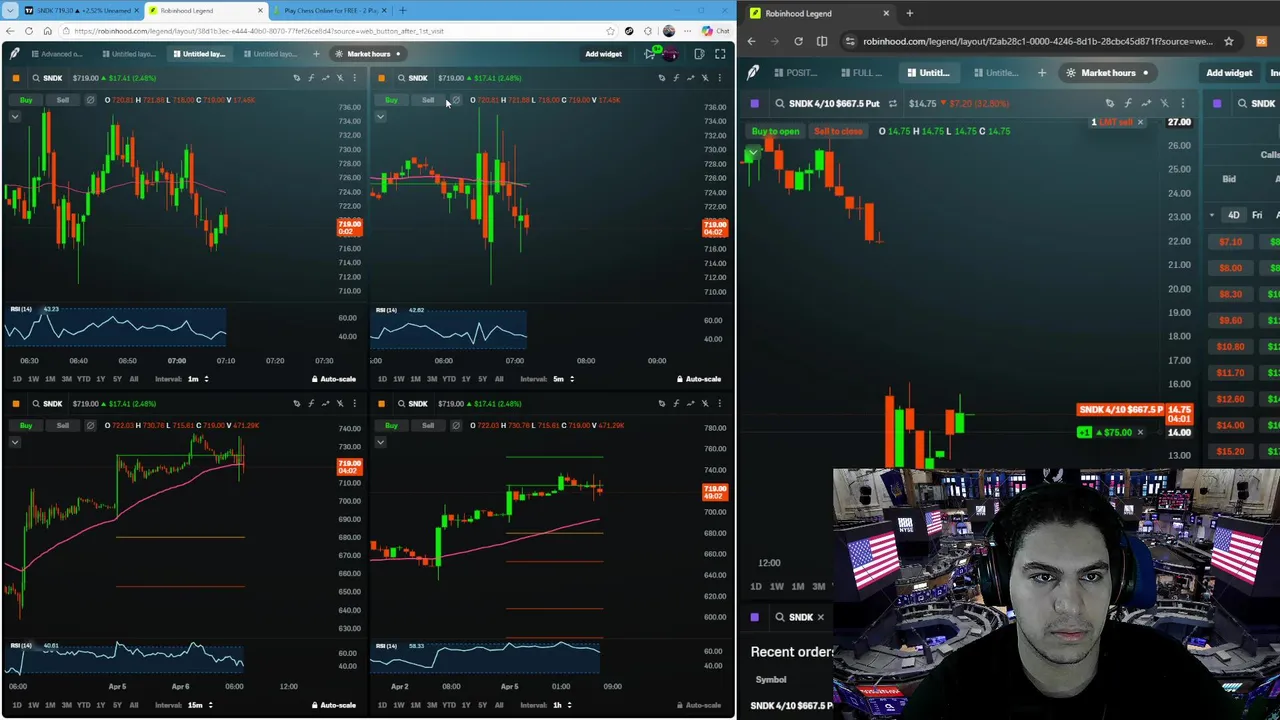Open the 15m interval dropdown
Image resolution: width=1280 pixels, height=720 pixels.
[199, 705]
